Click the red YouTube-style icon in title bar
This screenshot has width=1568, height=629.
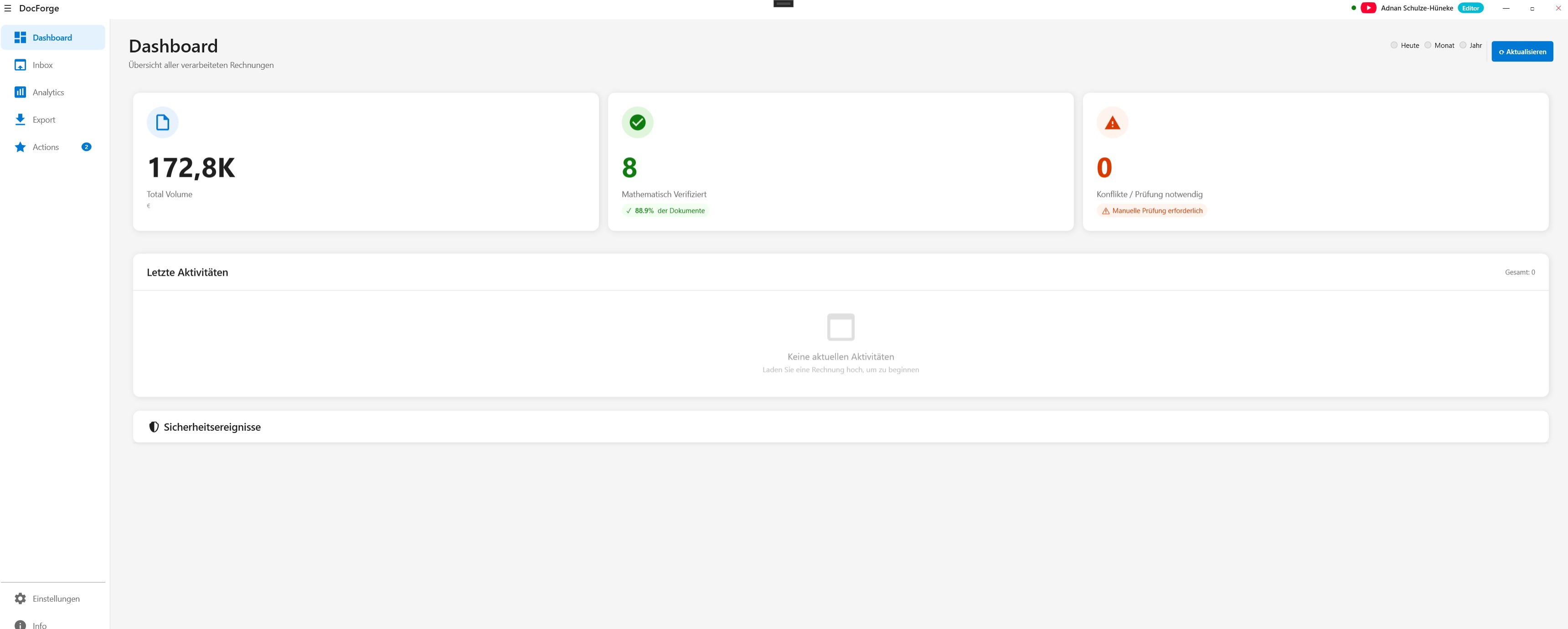coord(1368,8)
